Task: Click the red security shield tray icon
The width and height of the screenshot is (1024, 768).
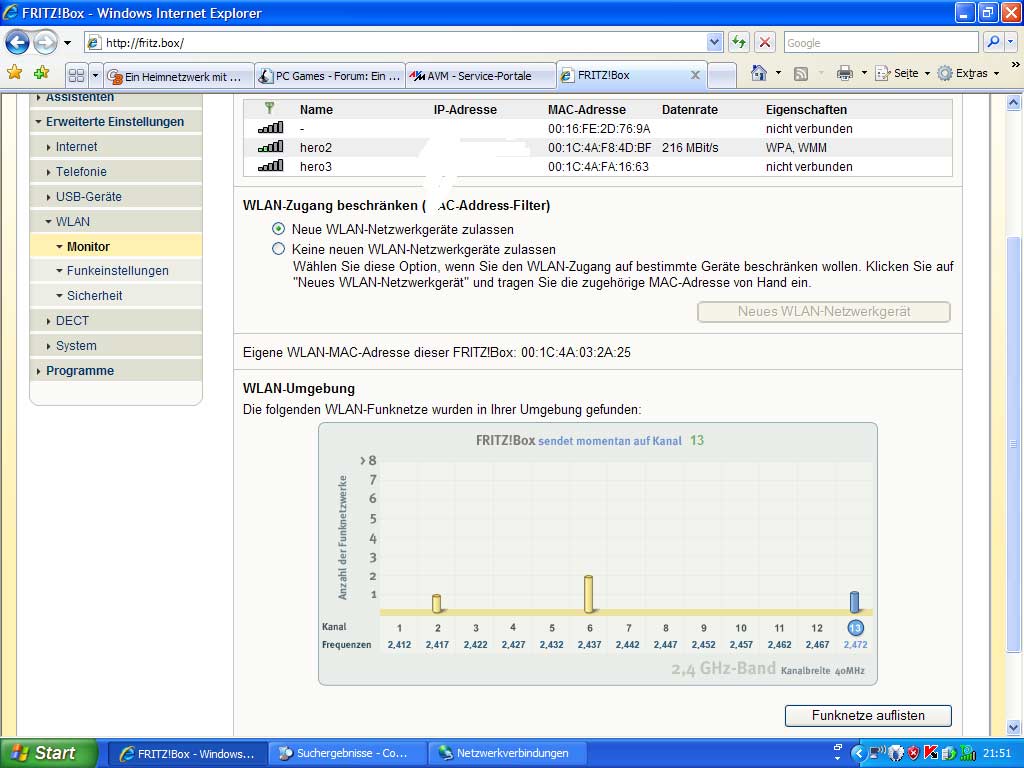Action: pyautogui.click(x=913, y=754)
